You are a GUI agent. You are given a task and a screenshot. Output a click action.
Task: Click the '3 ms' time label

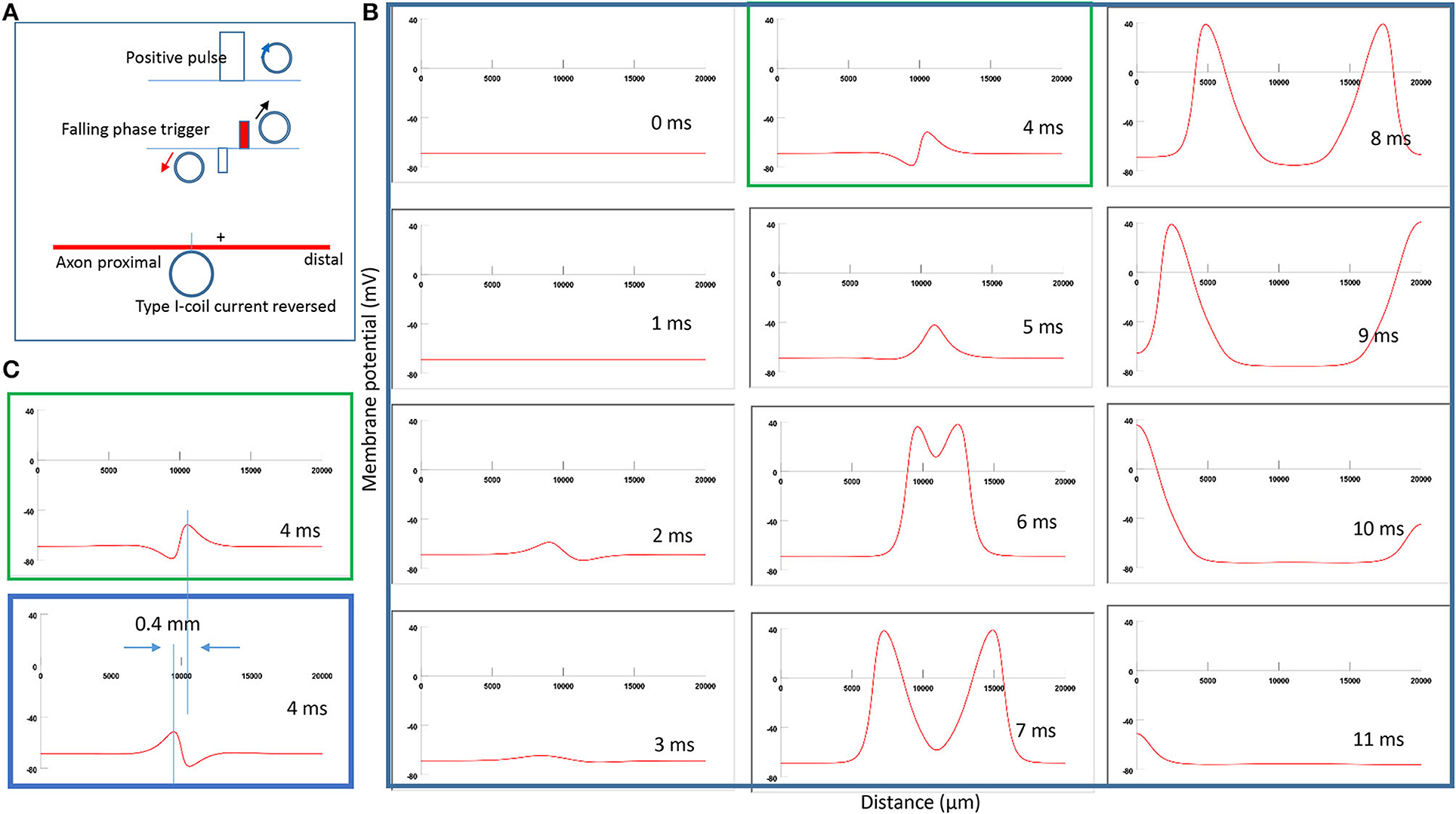(674, 745)
